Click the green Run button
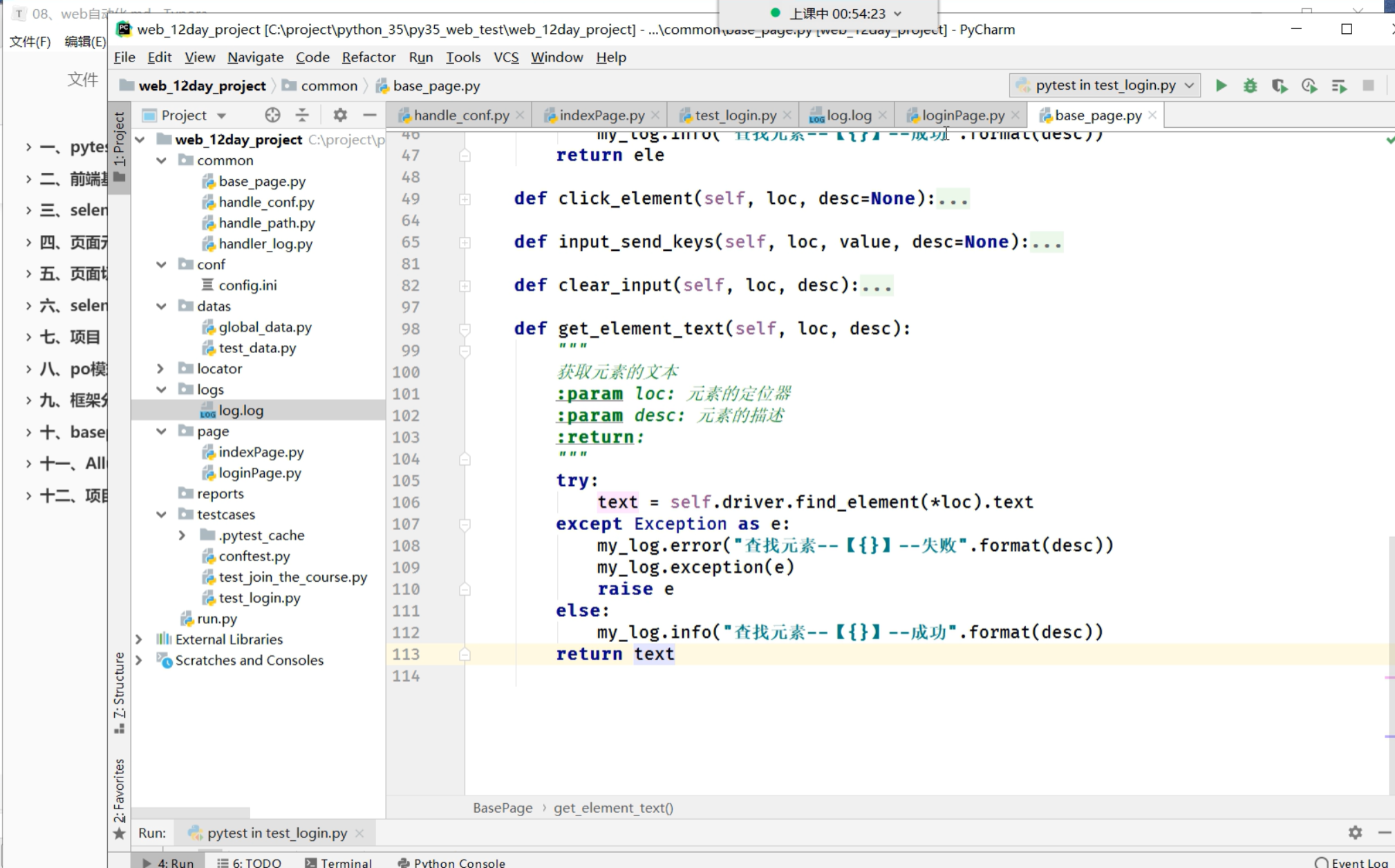The image size is (1395, 868). pos(1221,86)
